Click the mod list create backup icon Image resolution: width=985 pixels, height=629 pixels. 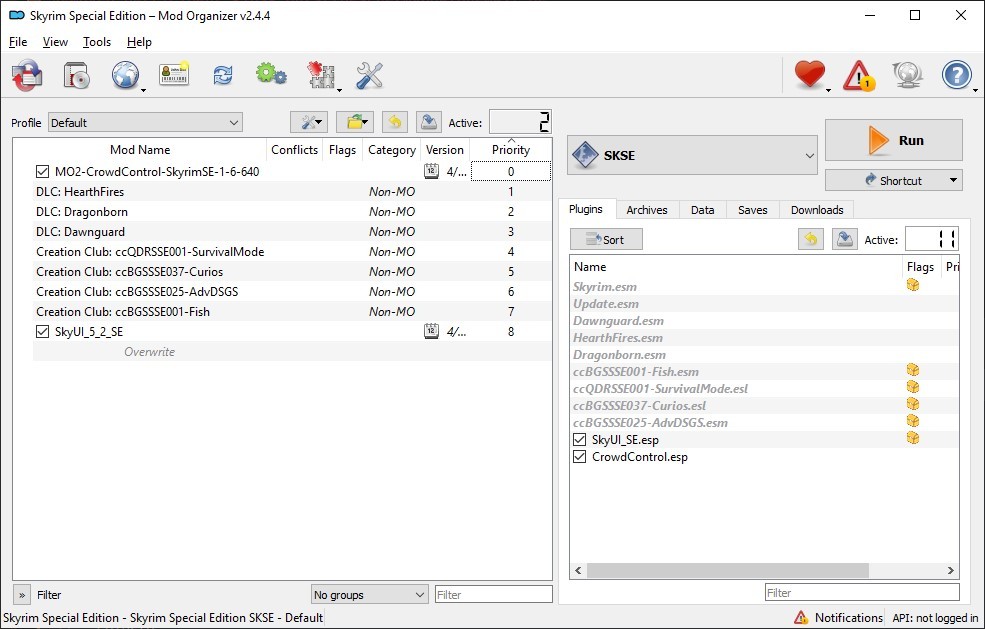coord(428,122)
